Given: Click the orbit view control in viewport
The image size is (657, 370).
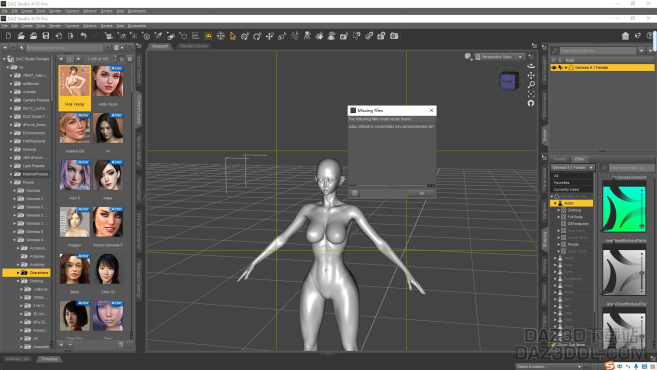Looking at the screenshot, I should click(531, 66).
